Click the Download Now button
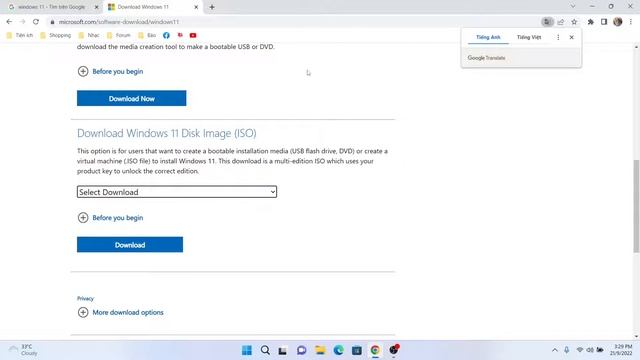Image resolution: width=640 pixels, height=360 pixels. pos(131,98)
